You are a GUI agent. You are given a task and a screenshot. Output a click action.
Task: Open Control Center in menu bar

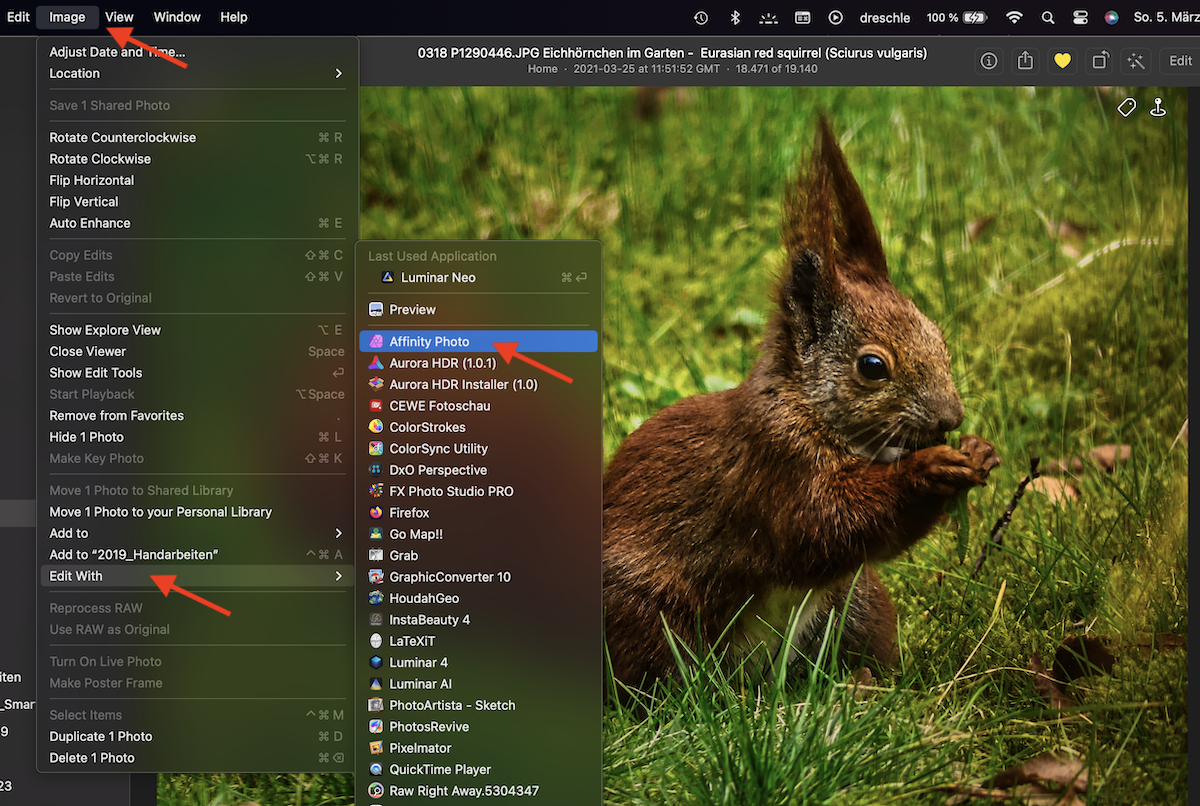click(1079, 17)
